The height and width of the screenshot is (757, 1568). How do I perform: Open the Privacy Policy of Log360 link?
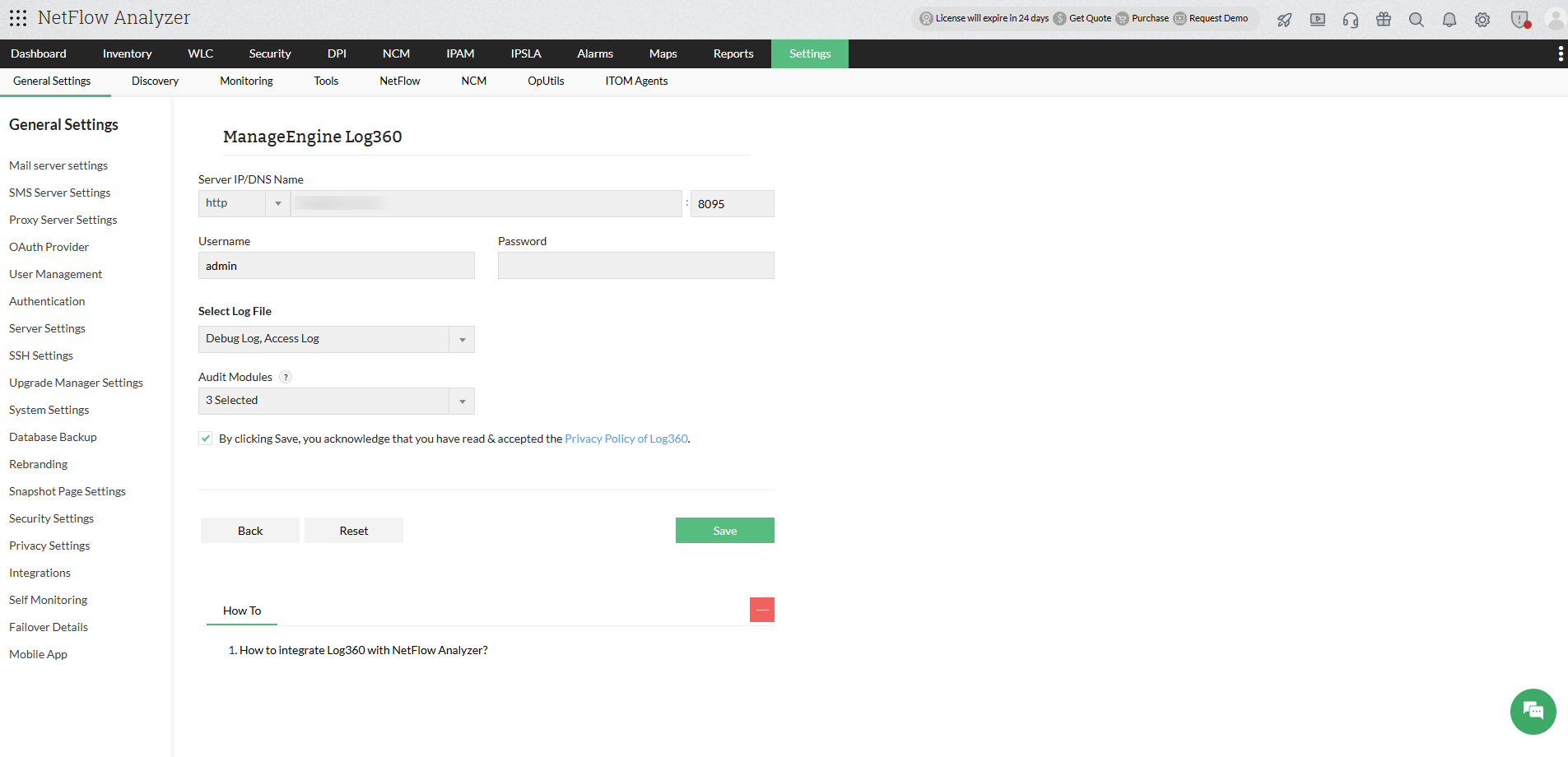(x=626, y=439)
